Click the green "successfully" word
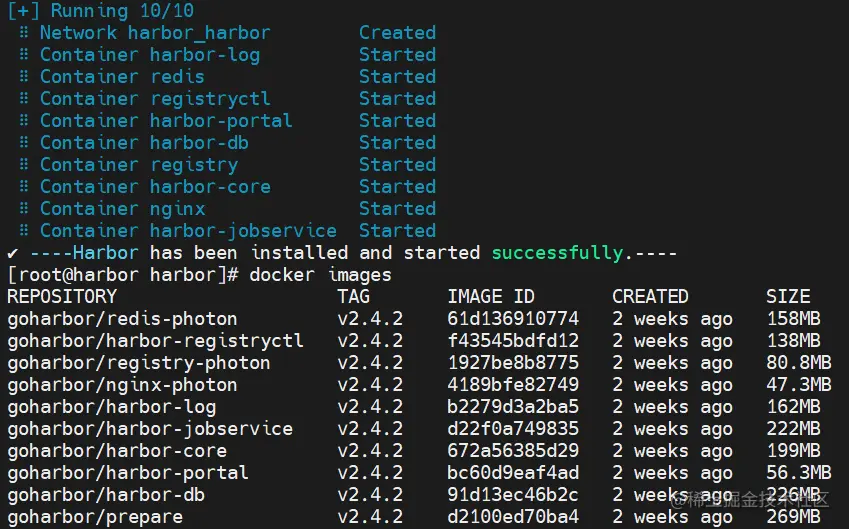 557,253
